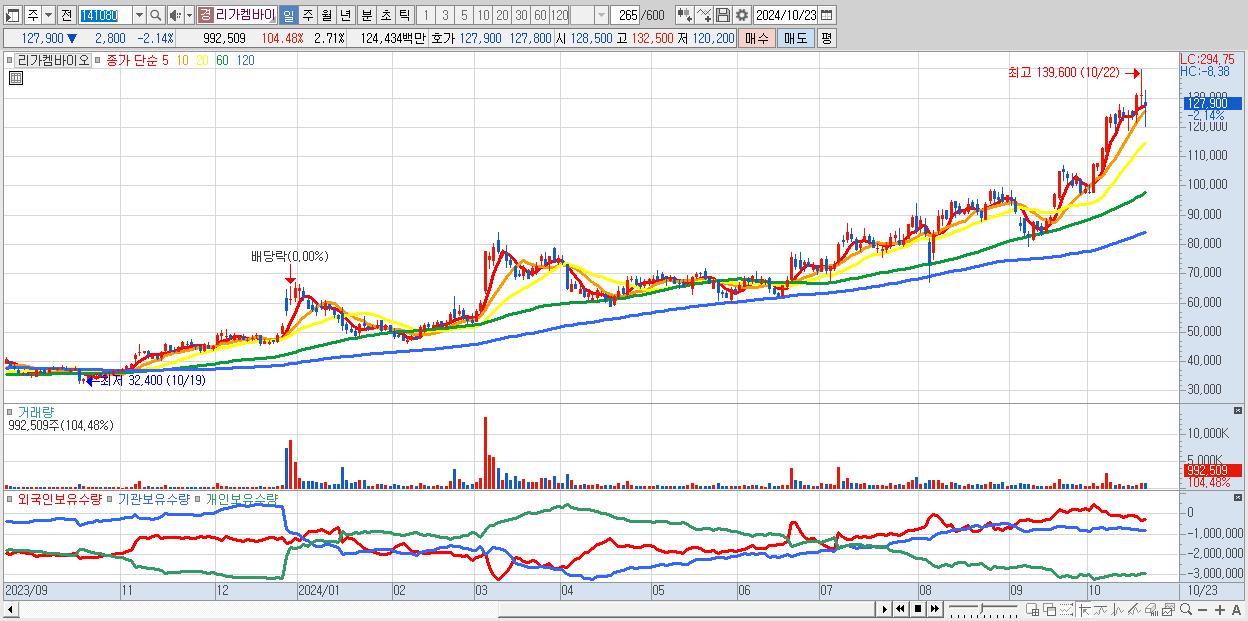This screenshot has height=621, width=1248.
Task: Click the 2024/10/23 date field
Action: pos(786,15)
